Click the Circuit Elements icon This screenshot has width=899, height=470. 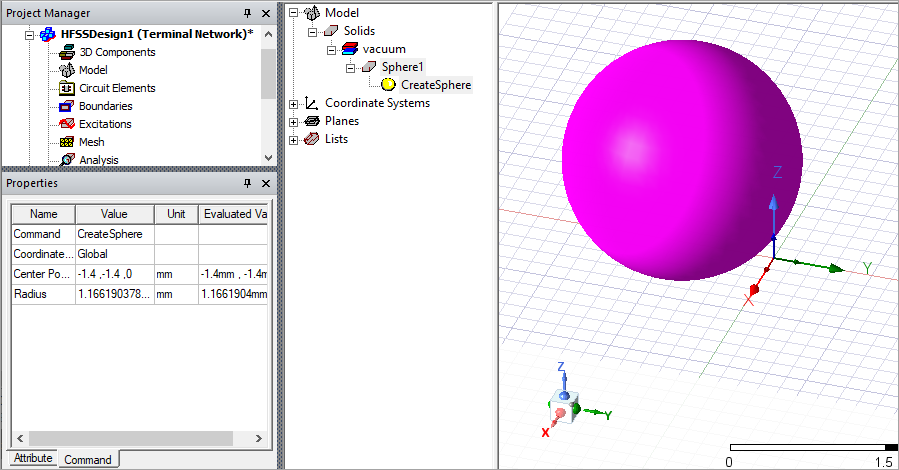67,88
